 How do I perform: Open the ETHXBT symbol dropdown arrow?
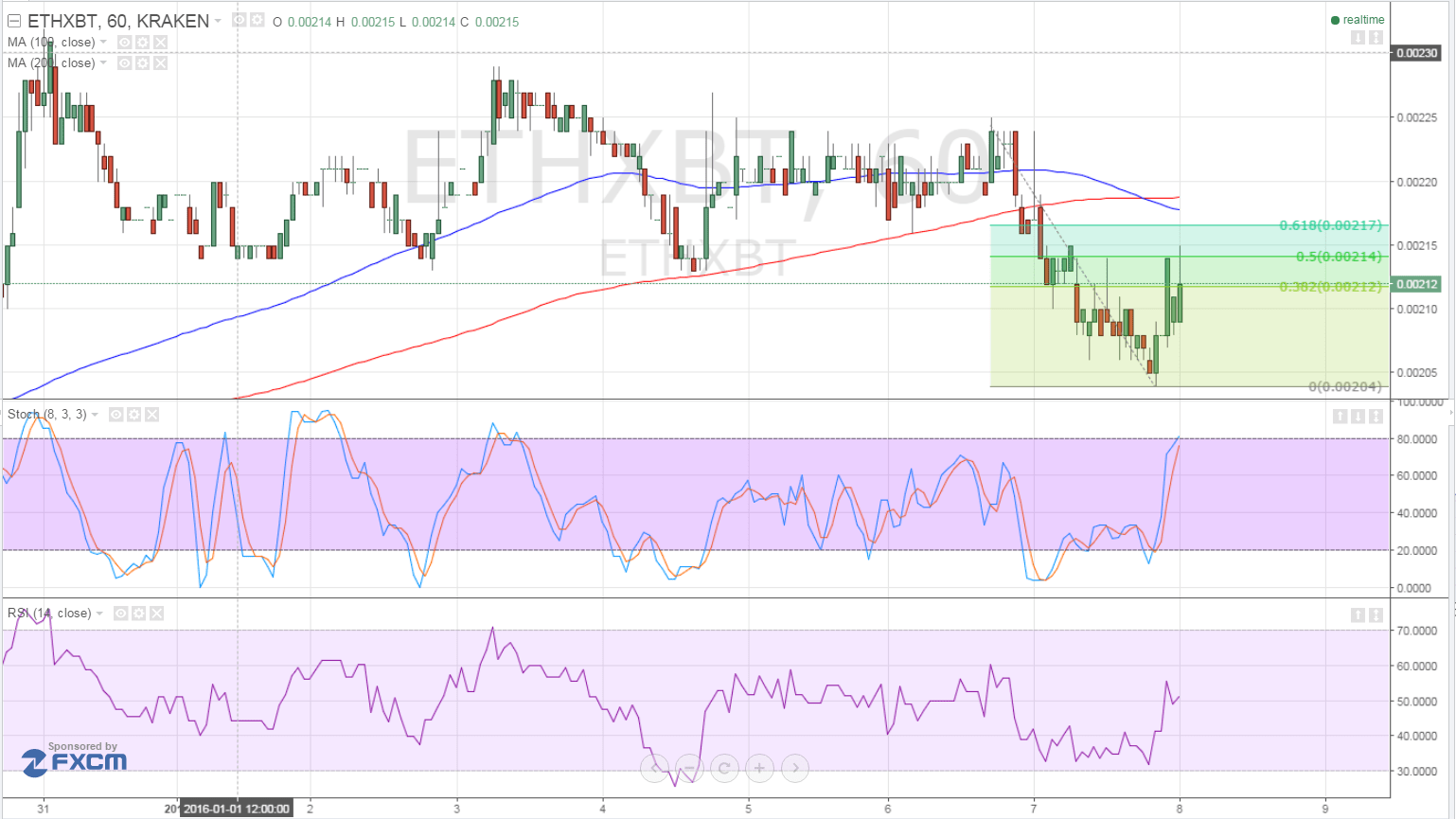(x=218, y=19)
